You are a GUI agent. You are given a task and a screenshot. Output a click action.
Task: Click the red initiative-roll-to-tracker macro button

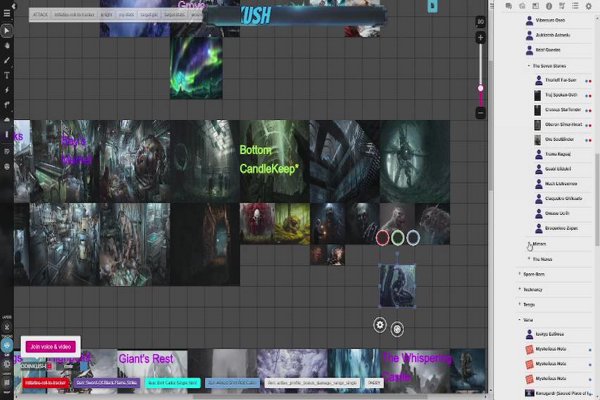point(46,383)
